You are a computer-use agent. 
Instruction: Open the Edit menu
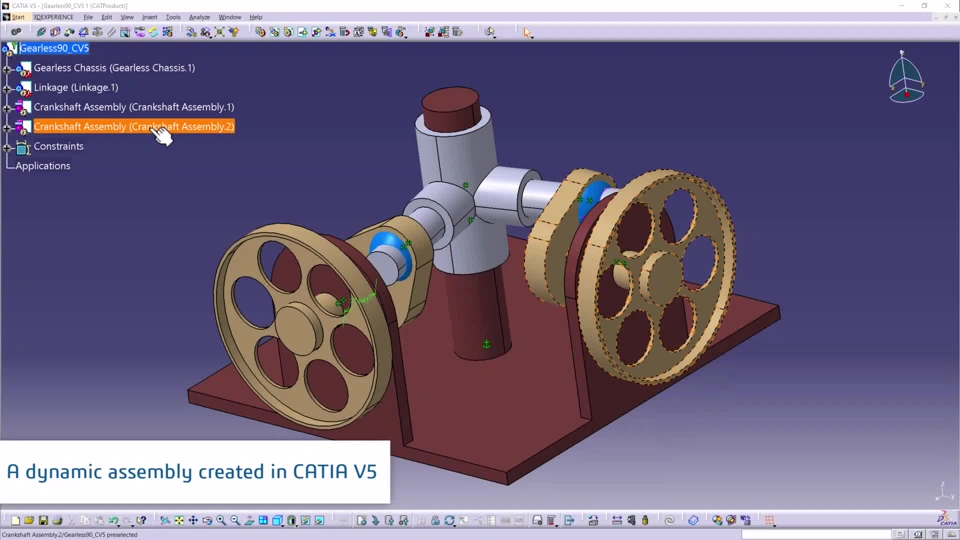pos(107,17)
